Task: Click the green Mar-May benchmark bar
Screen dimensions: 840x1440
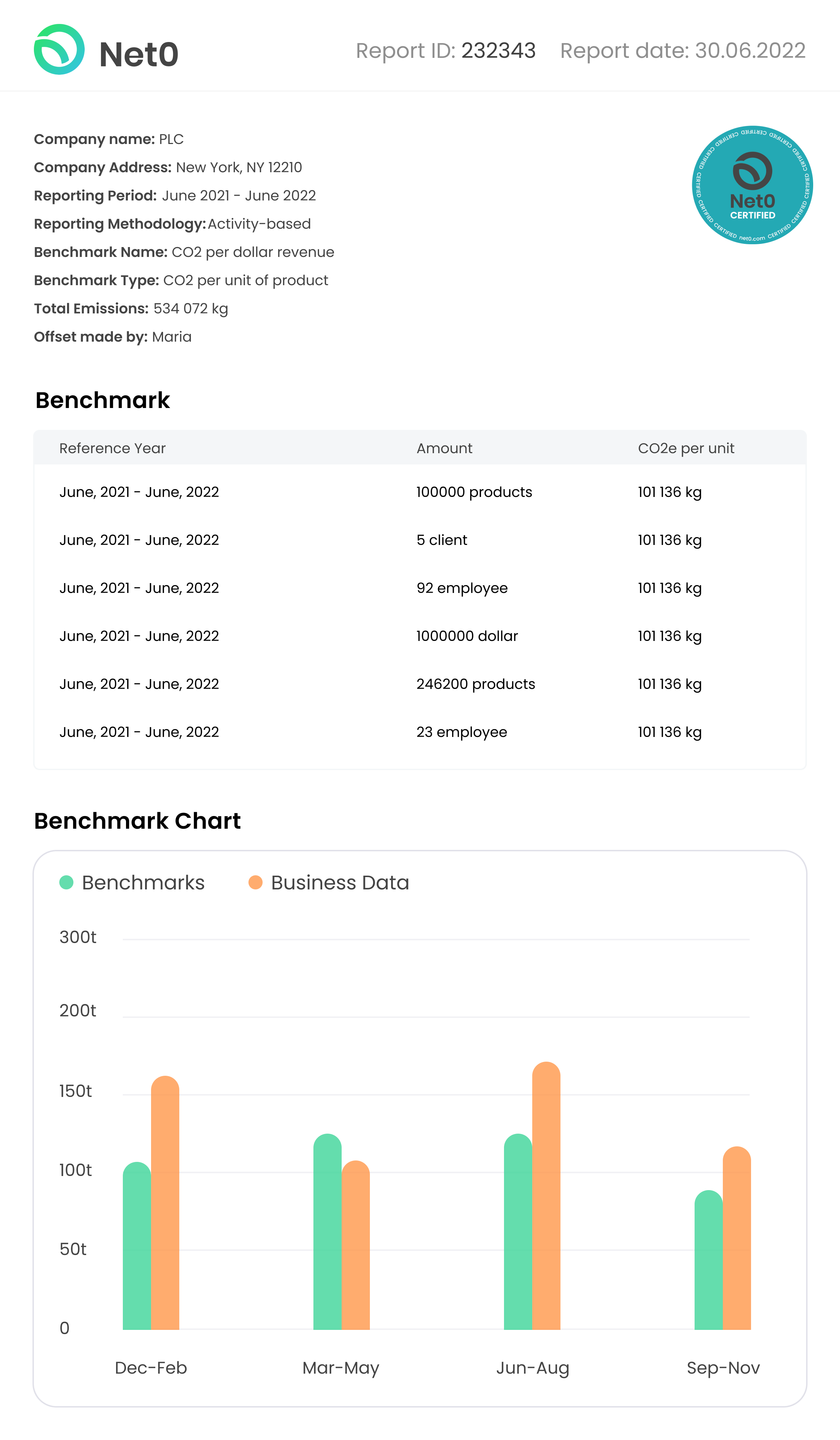Action: pos(328,1231)
